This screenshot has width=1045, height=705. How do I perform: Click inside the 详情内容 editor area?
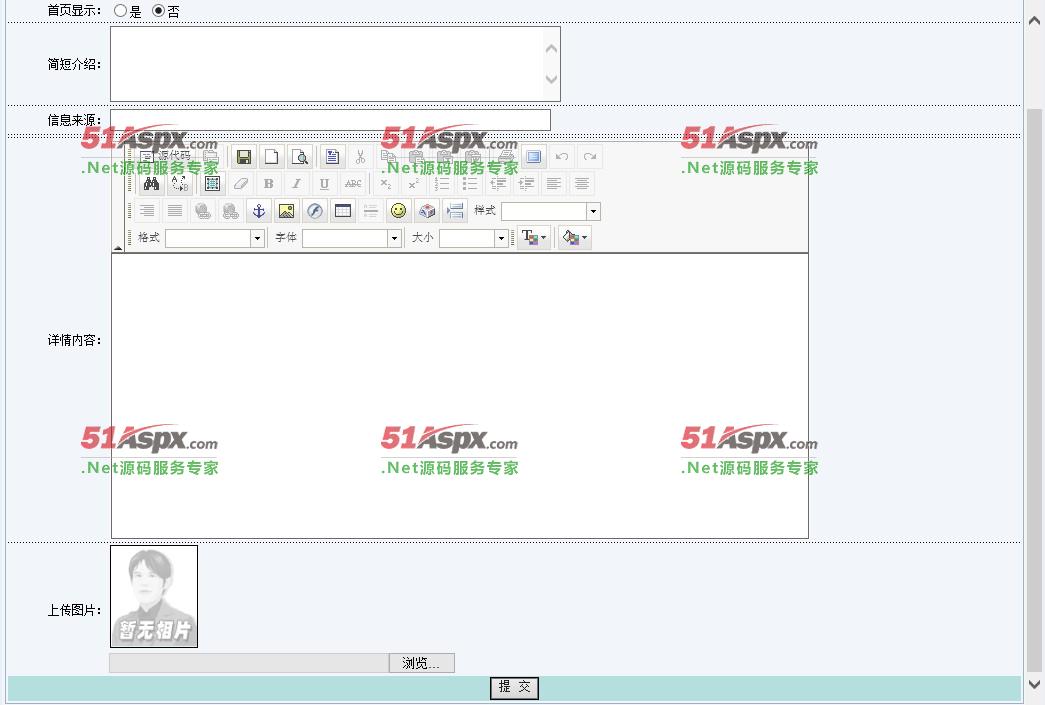[x=460, y=396]
